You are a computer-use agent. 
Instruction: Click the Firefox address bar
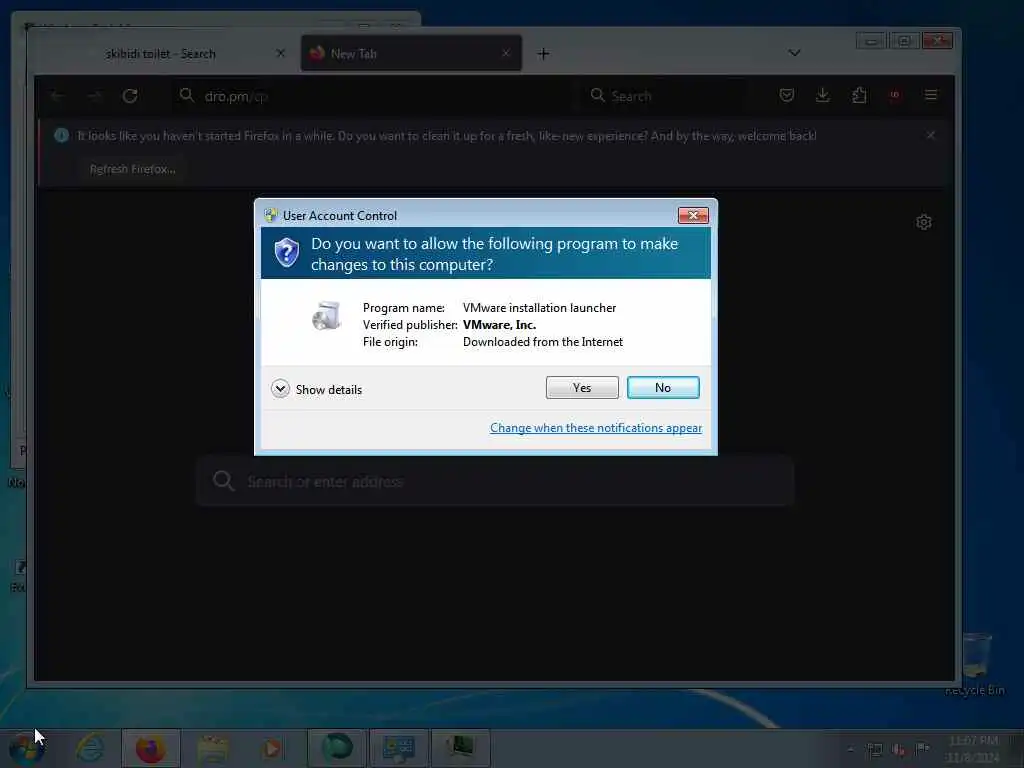point(372,96)
